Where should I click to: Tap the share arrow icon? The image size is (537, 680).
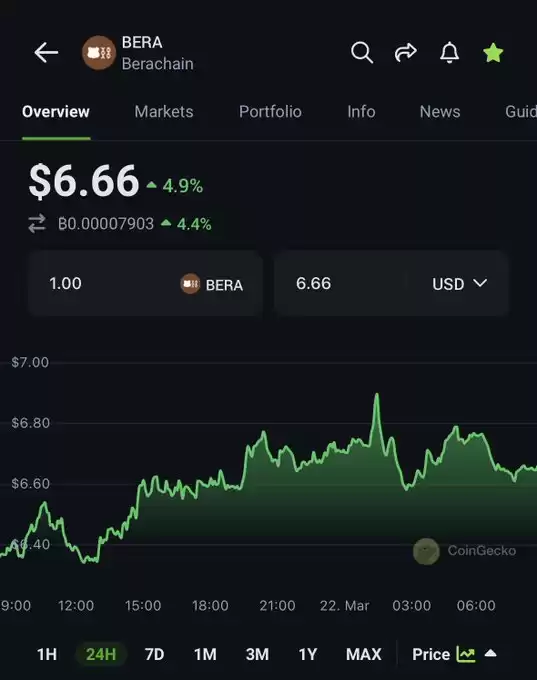coord(406,52)
